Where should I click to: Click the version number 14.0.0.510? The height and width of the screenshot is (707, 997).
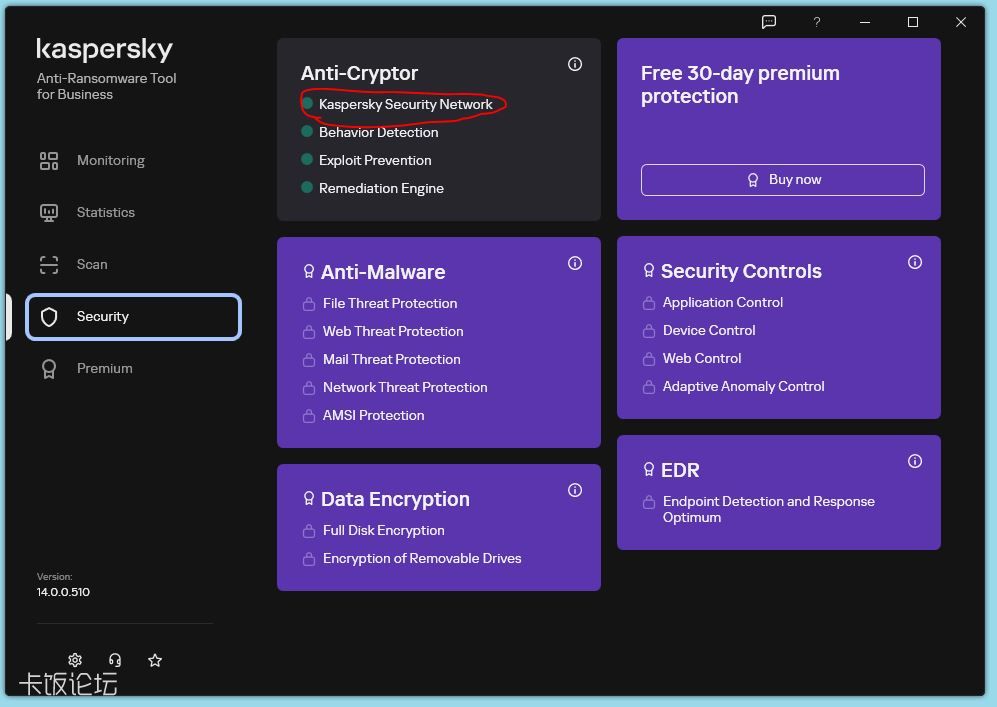point(63,592)
